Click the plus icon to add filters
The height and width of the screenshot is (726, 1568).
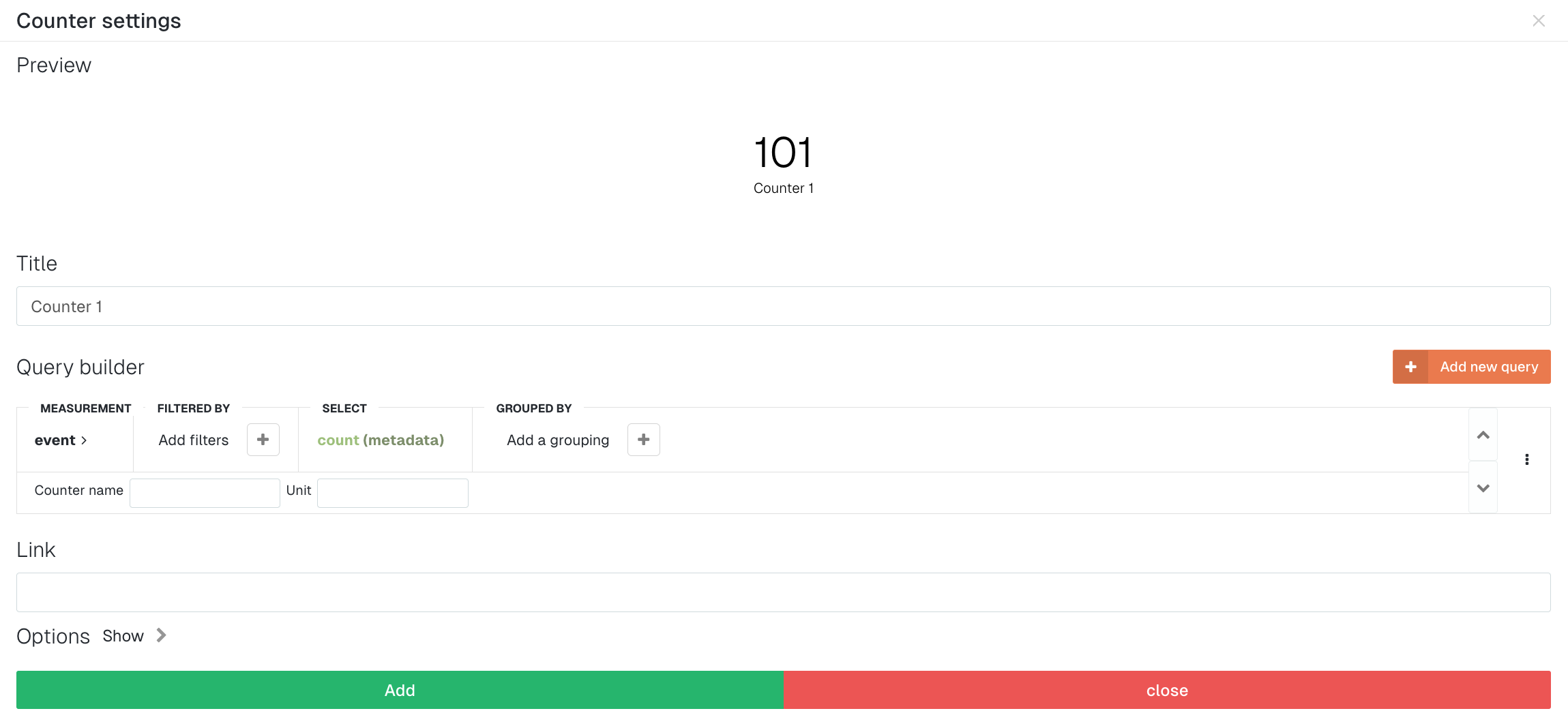[263, 440]
